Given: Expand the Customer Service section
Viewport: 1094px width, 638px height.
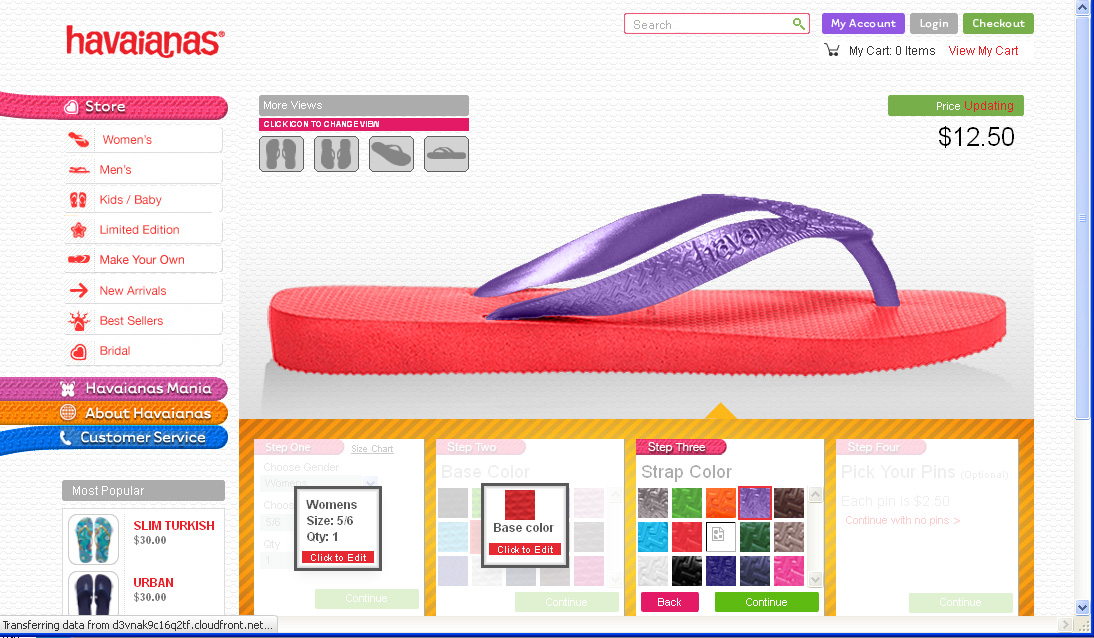Looking at the screenshot, I should point(142,437).
